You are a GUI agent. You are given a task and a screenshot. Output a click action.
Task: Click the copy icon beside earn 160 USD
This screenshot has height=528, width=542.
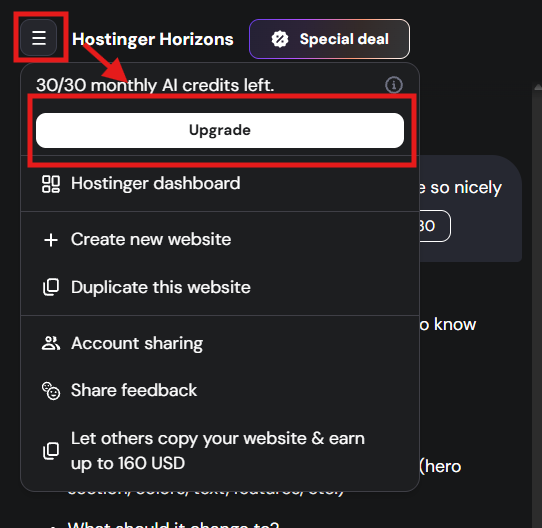[51, 451]
